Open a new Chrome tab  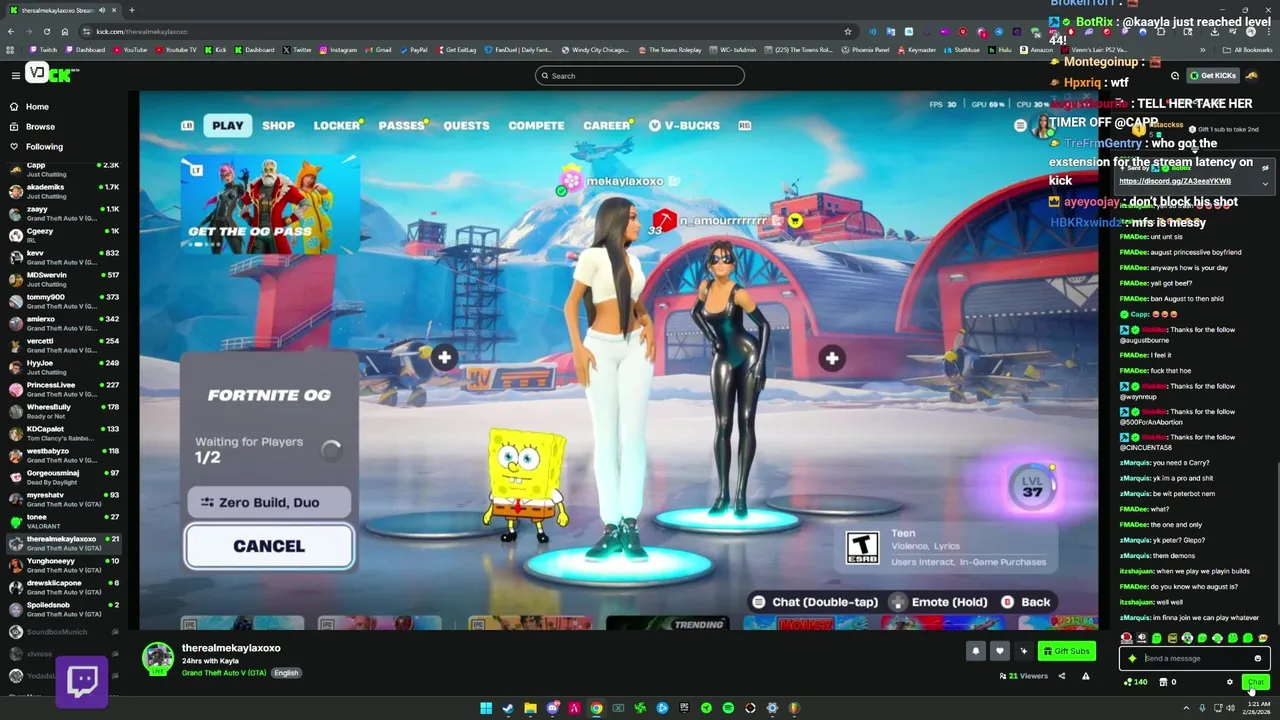click(x=131, y=10)
